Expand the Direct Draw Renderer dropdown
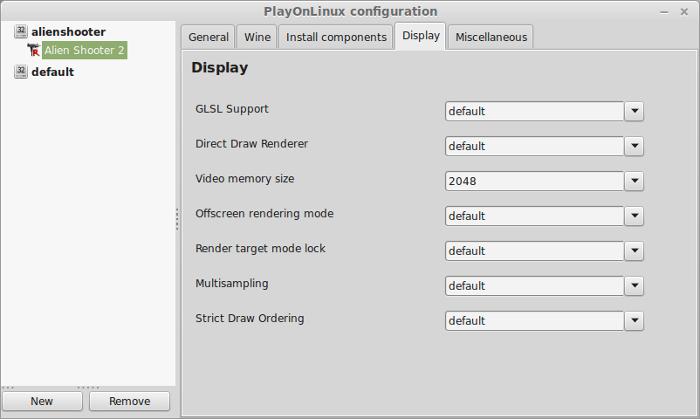The height and width of the screenshot is (419, 700). tap(634, 146)
